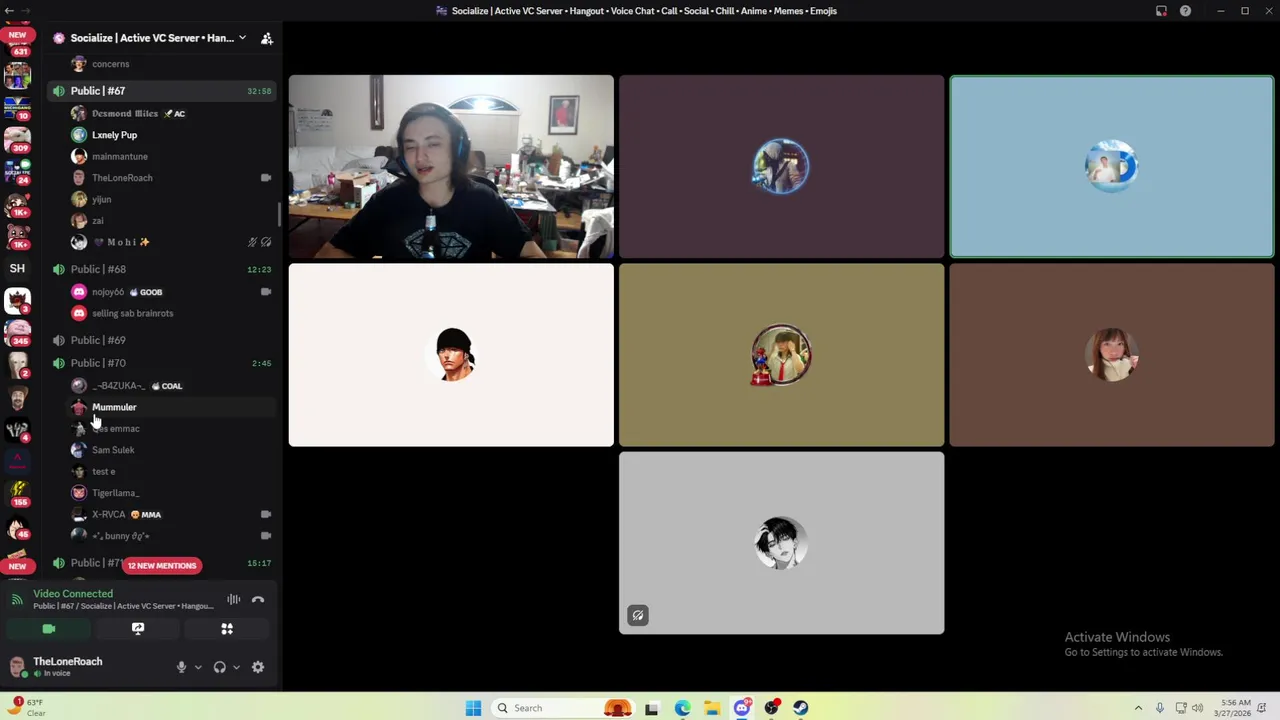Select the olive-colored participant tile
Image resolution: width=1280 pixels, height=720 pixels.
pyautogui.click(x=781, y=355)
